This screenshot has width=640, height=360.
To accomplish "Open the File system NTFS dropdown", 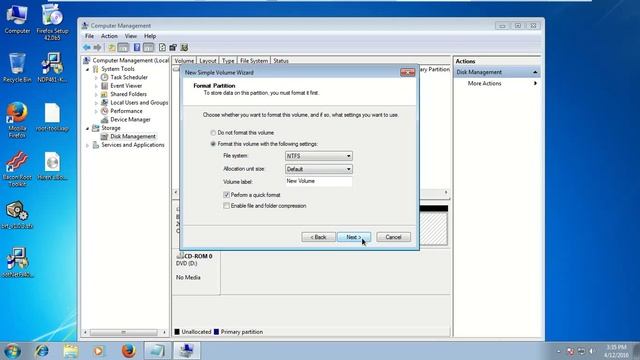I will click(319, 156).
